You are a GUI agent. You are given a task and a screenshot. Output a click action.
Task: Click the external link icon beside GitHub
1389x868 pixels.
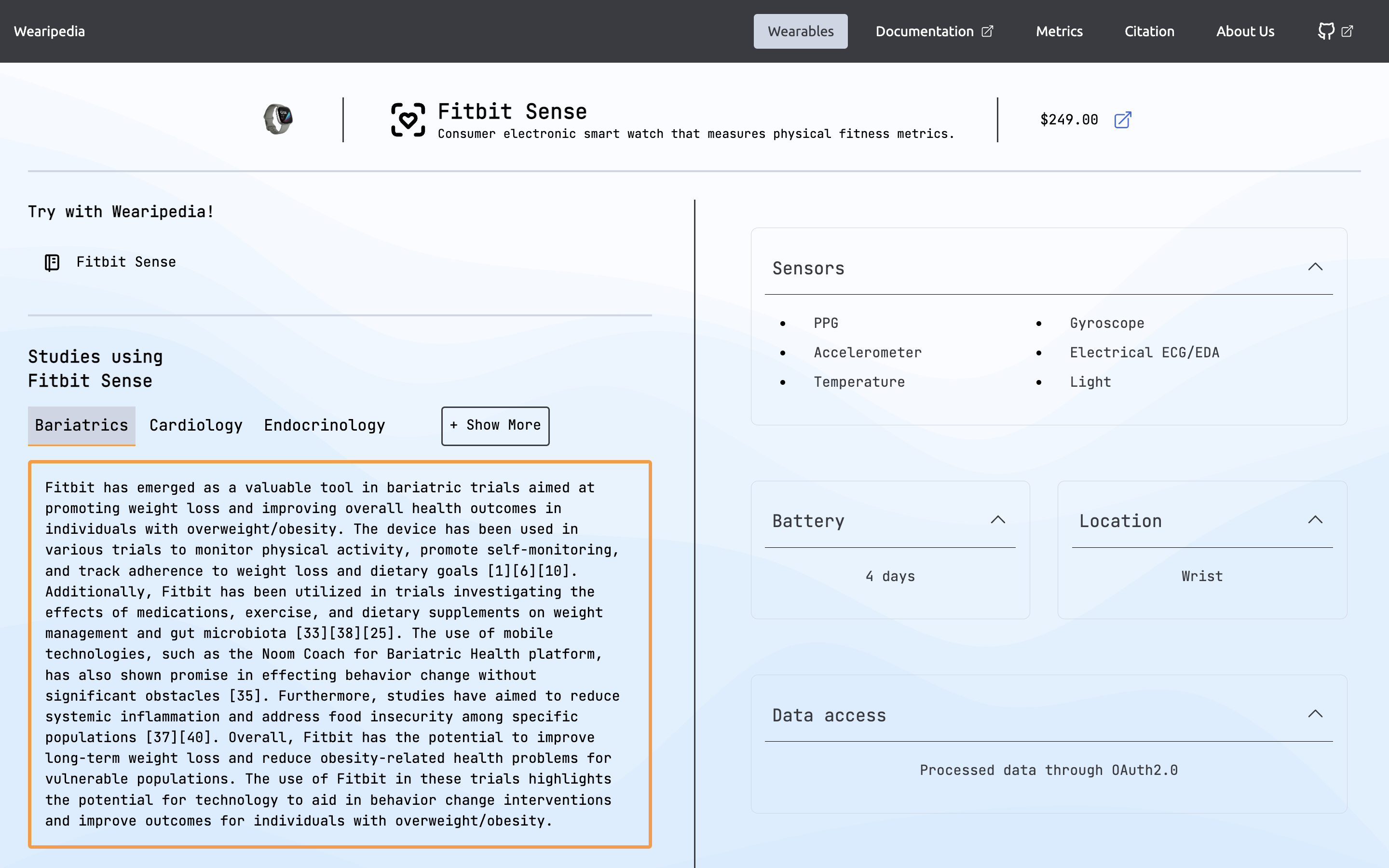pos(1348,31)
